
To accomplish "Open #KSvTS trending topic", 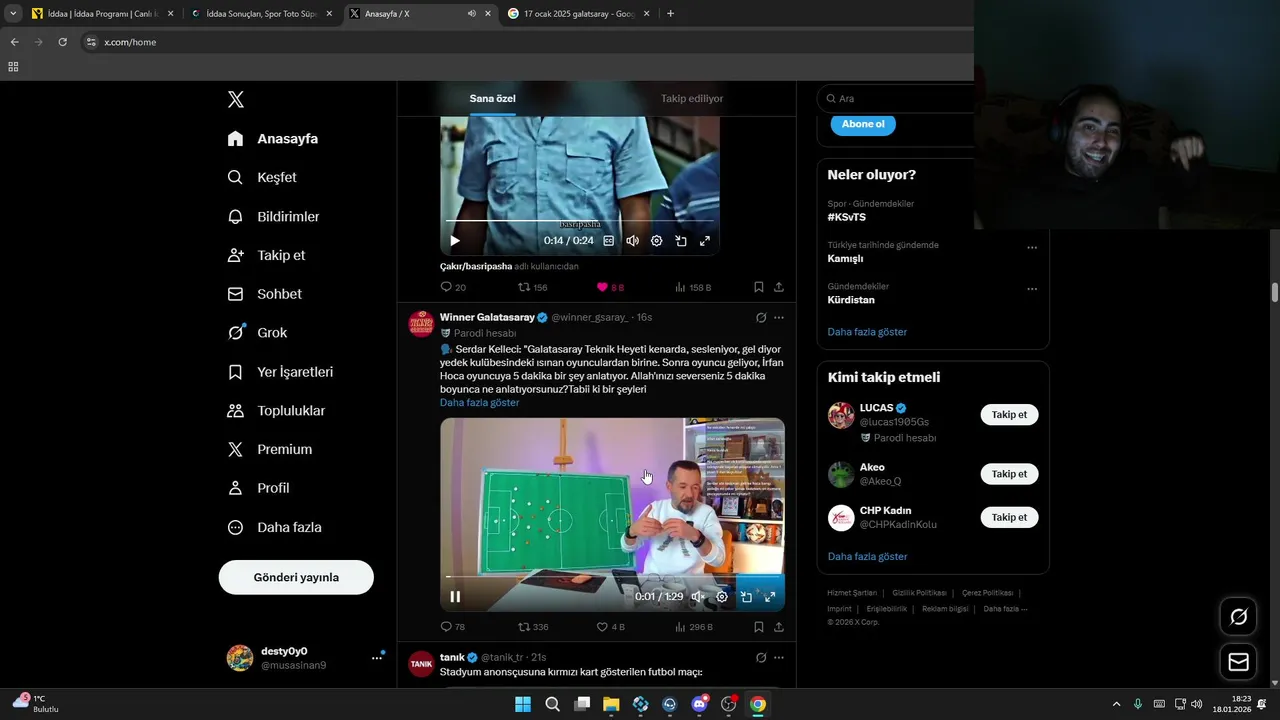I will tap(847, 217).
